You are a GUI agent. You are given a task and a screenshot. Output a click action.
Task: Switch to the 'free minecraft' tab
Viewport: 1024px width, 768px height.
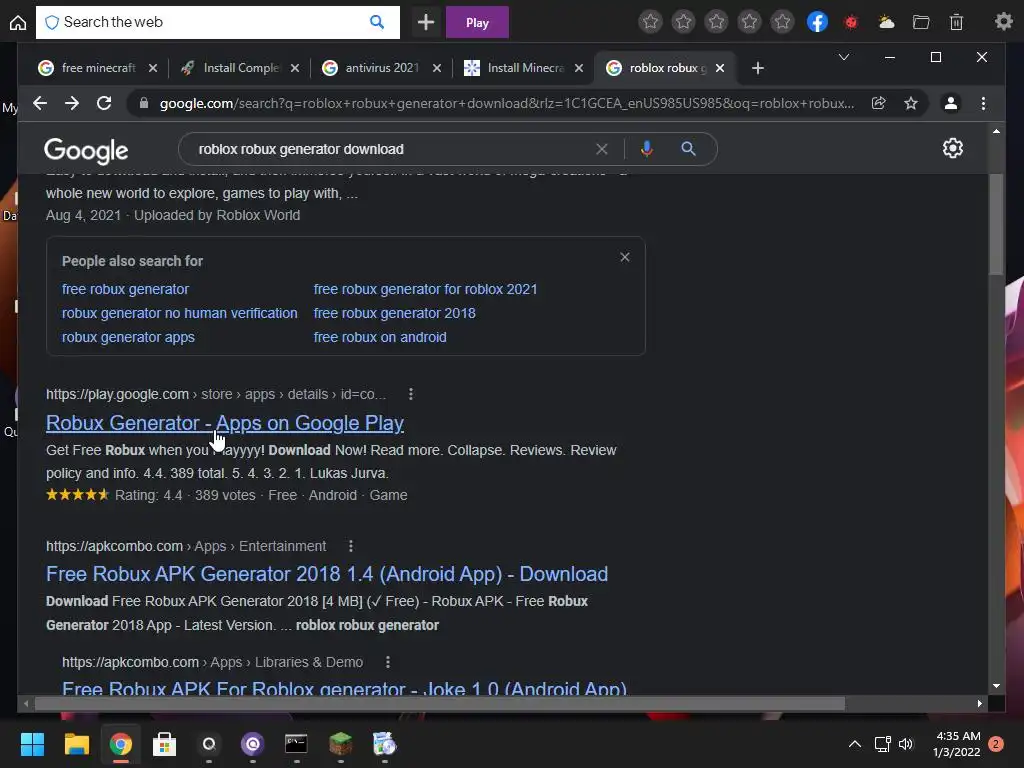pos(98,68)
